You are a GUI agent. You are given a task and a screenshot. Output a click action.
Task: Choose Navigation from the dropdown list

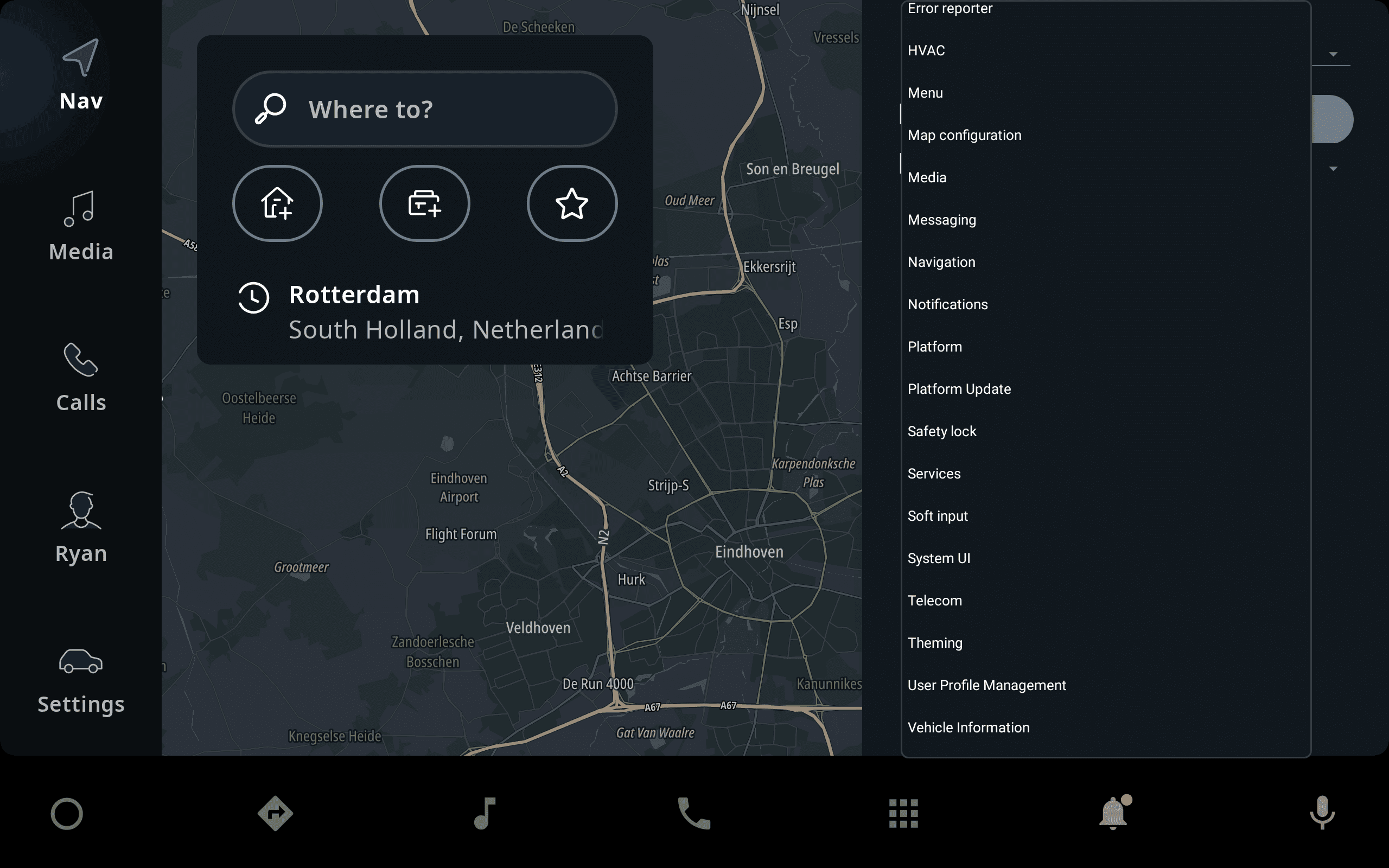[941, 262]
